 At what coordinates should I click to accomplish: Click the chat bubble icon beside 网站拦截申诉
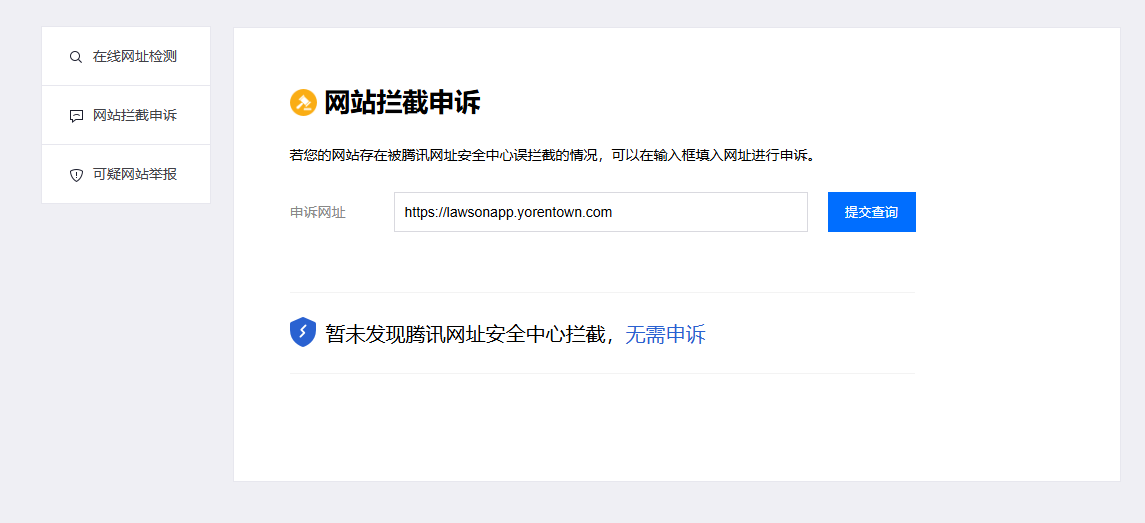click(x=76, y=116)
